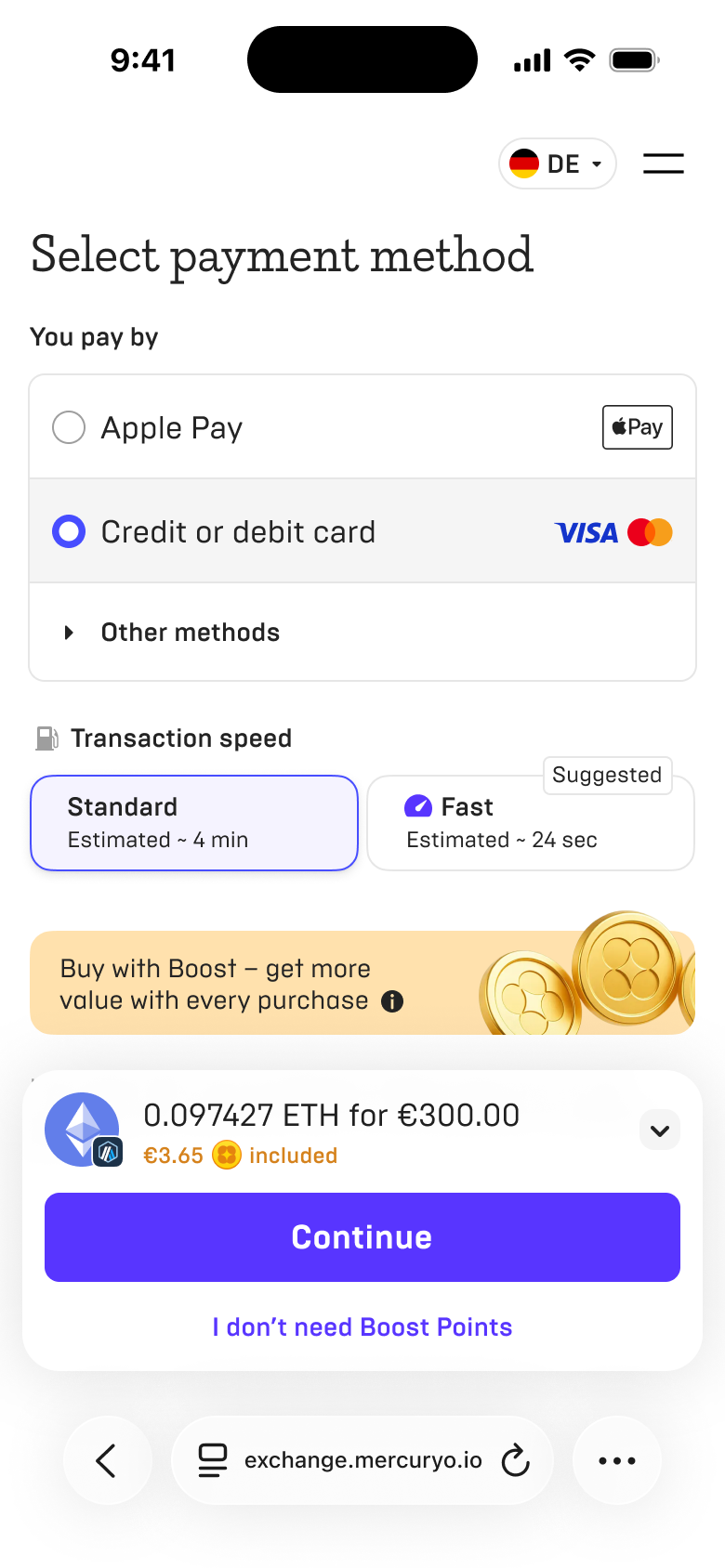Click the Visa and Mastercard logos

pos(613,532)
